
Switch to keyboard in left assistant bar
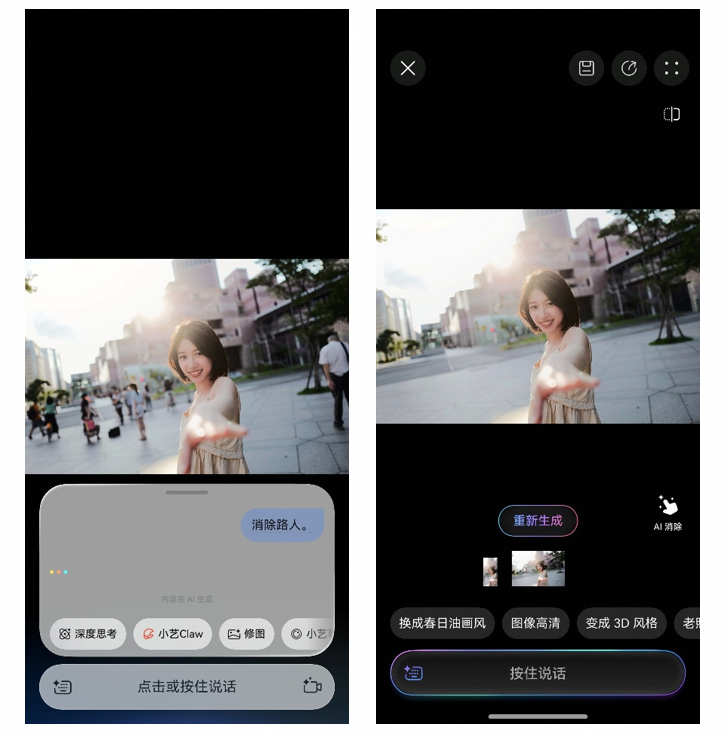pyautogui.click(x=62, y=687)
